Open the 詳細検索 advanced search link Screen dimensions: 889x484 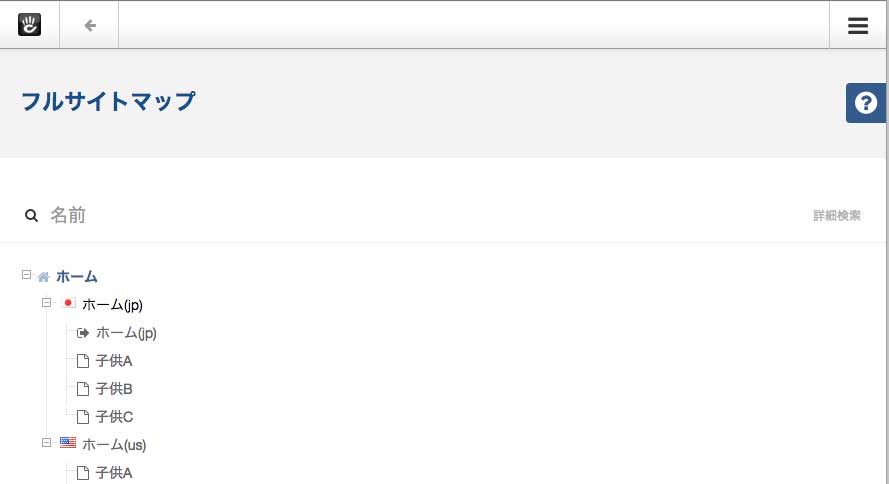(x=837, y=215)
